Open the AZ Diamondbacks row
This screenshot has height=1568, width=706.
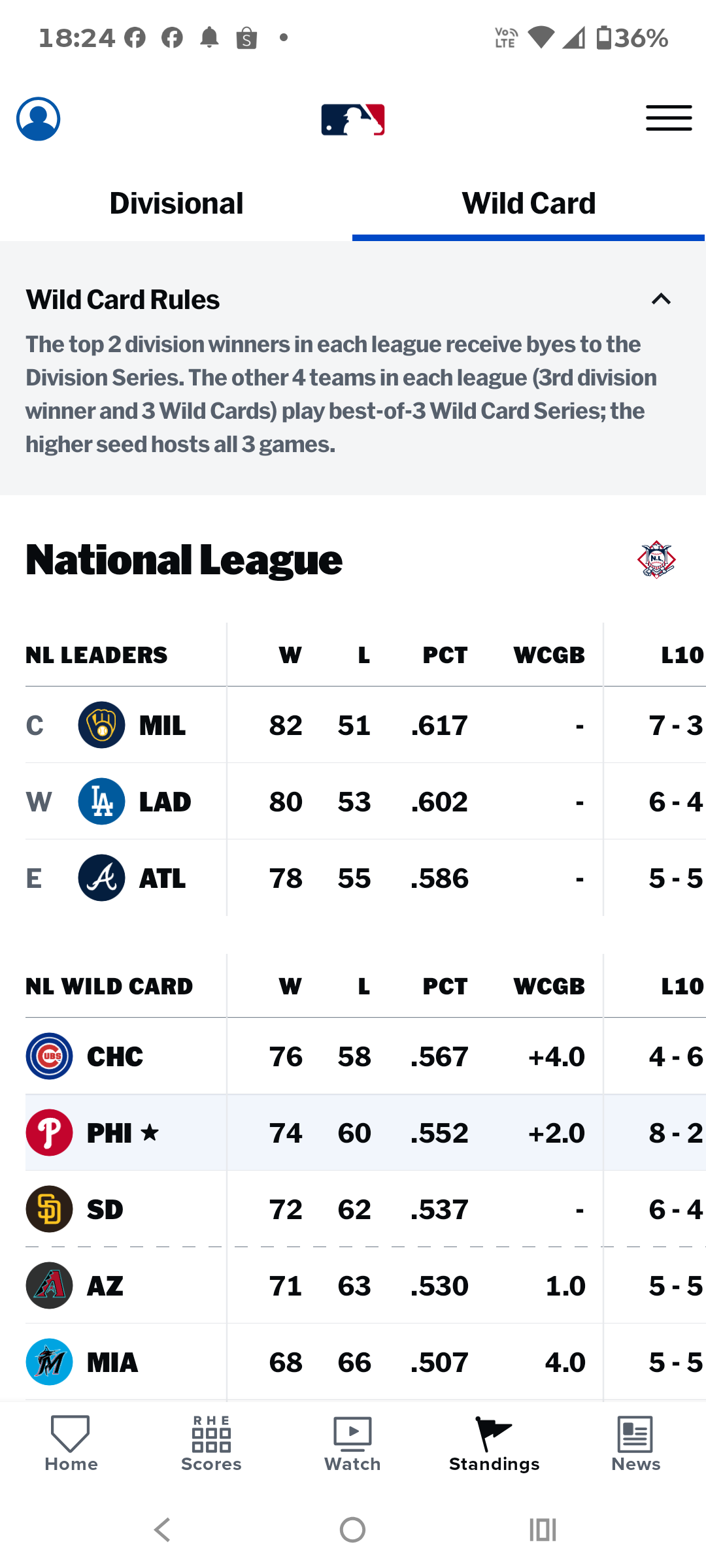365,1286
